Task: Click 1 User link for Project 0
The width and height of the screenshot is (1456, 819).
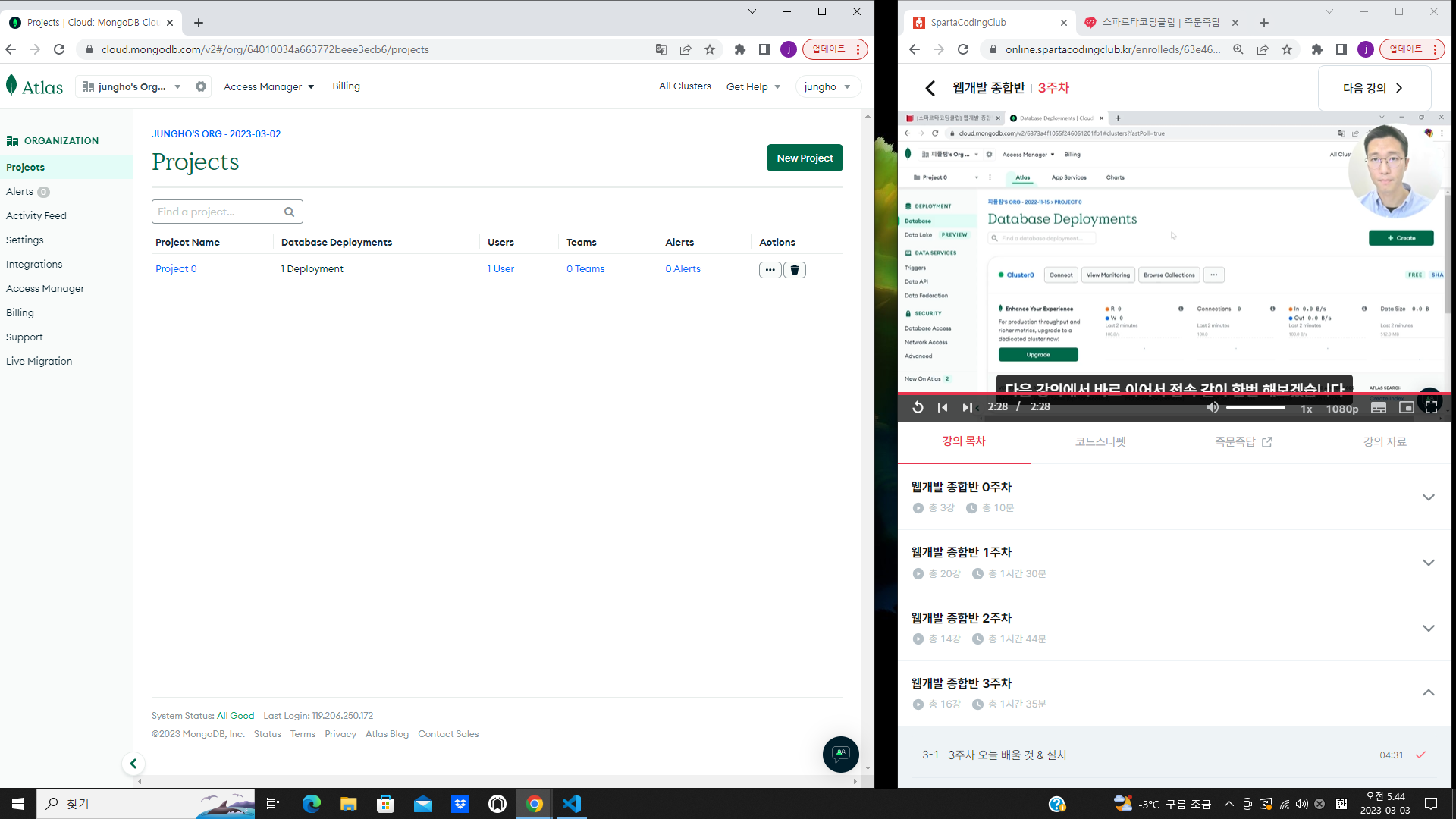Action: coord(500,269)
